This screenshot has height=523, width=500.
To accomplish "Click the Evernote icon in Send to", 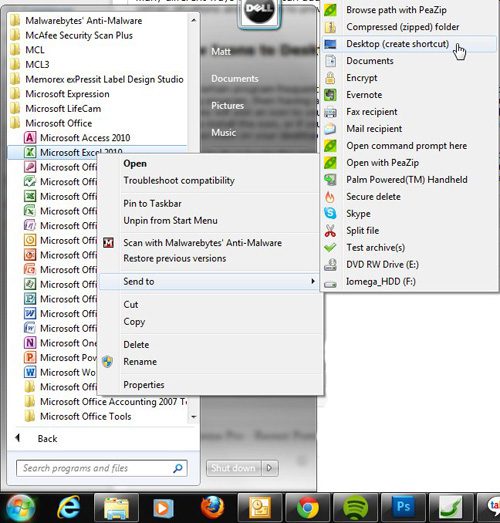I will 330,95.
